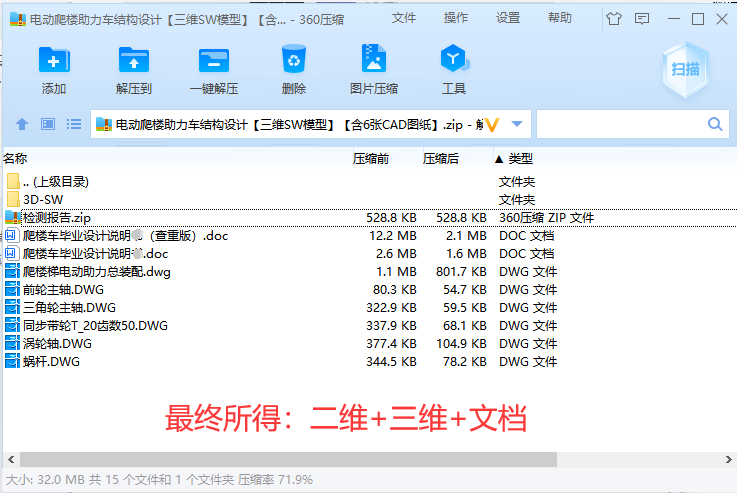Open the 操作 menu
Image resolution: width=737 pixels, height=493 pixels.
click(x=456, y=18)
